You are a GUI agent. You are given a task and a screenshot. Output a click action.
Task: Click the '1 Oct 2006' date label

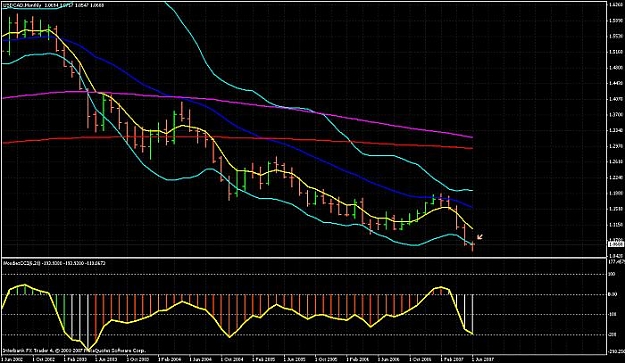point(421,359)
